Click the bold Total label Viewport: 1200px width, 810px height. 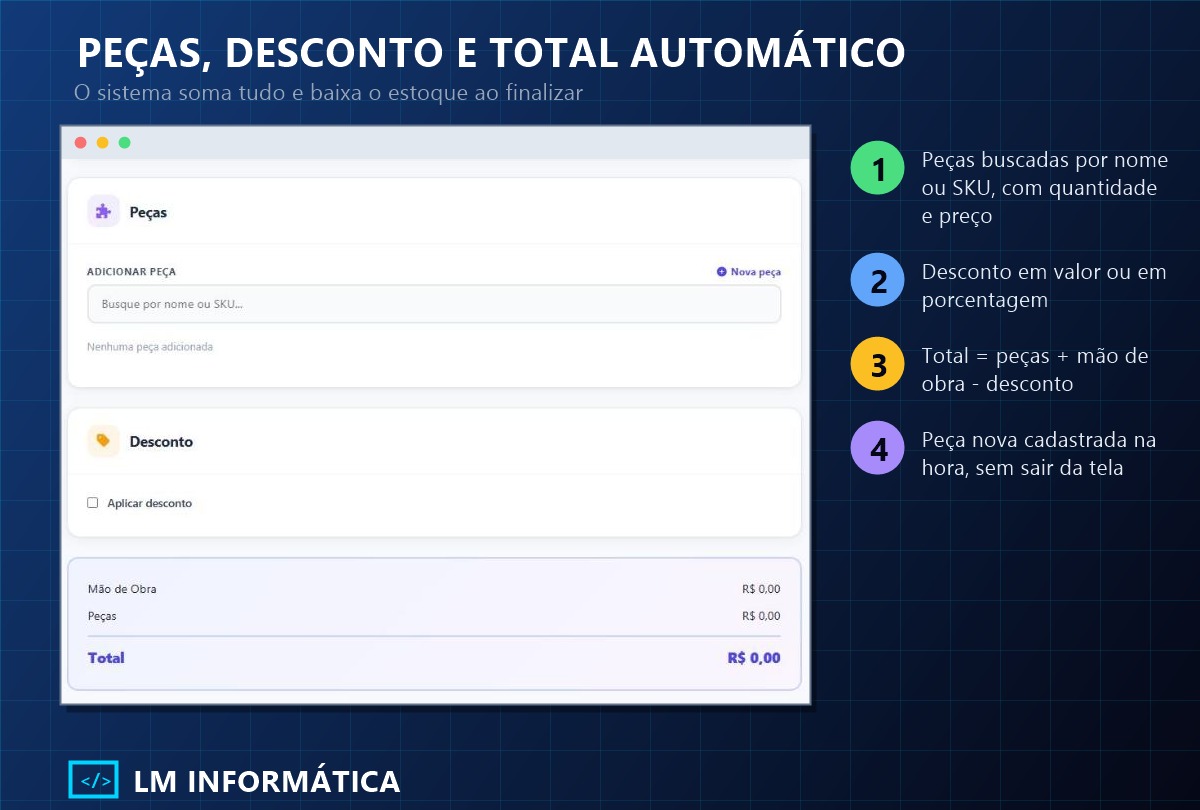[106, 658]
